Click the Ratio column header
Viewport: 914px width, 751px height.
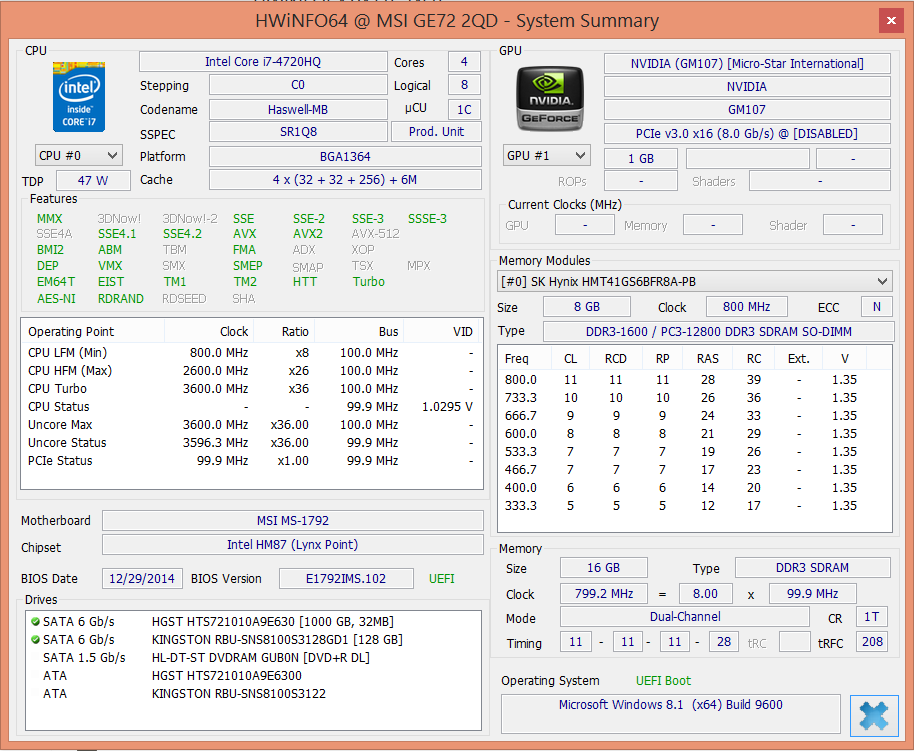coord(284,332)
